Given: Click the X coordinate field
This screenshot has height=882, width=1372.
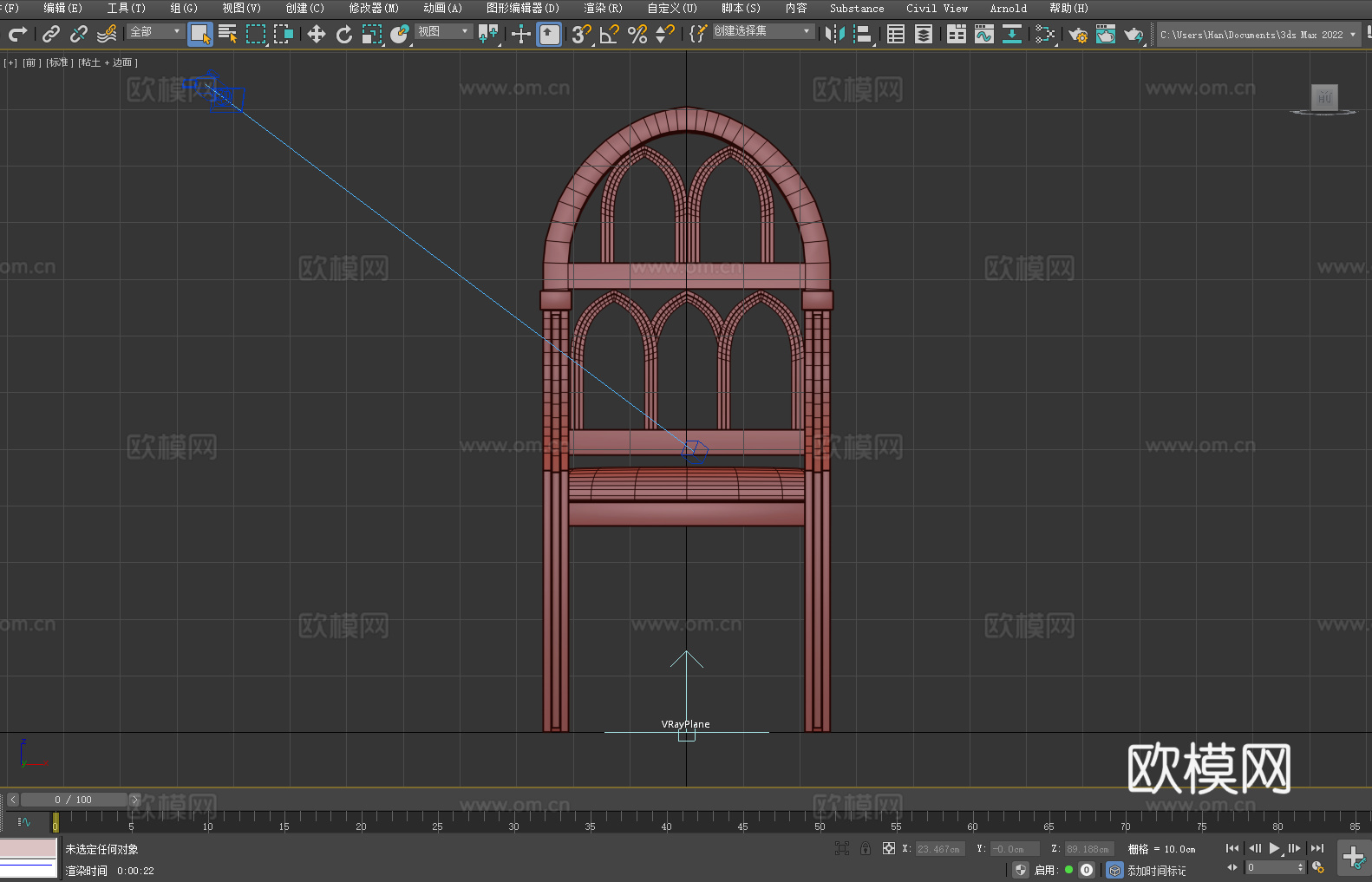Looking at the screenshot, I should coord(940,849).
